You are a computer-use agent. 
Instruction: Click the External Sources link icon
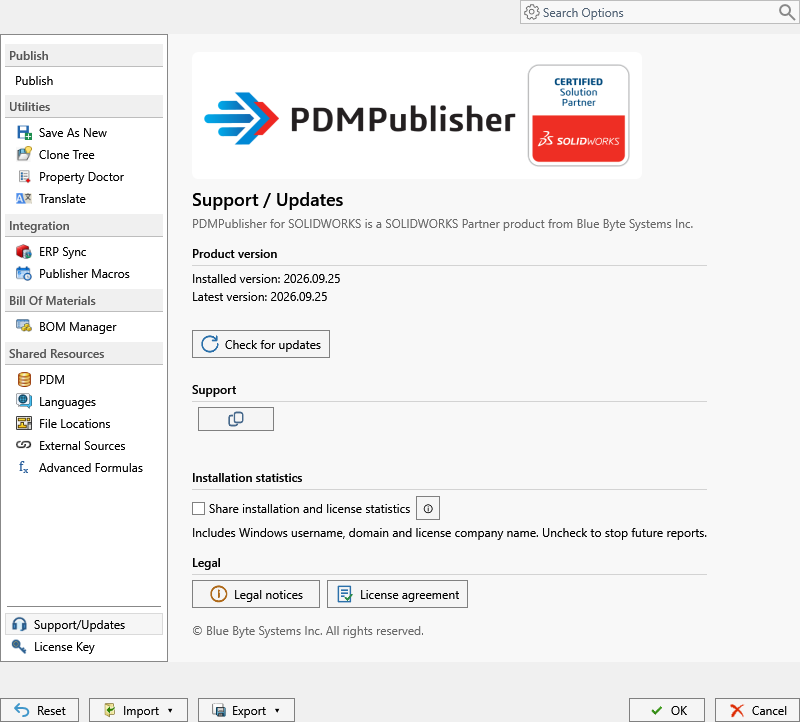click(x=24, y=445)
